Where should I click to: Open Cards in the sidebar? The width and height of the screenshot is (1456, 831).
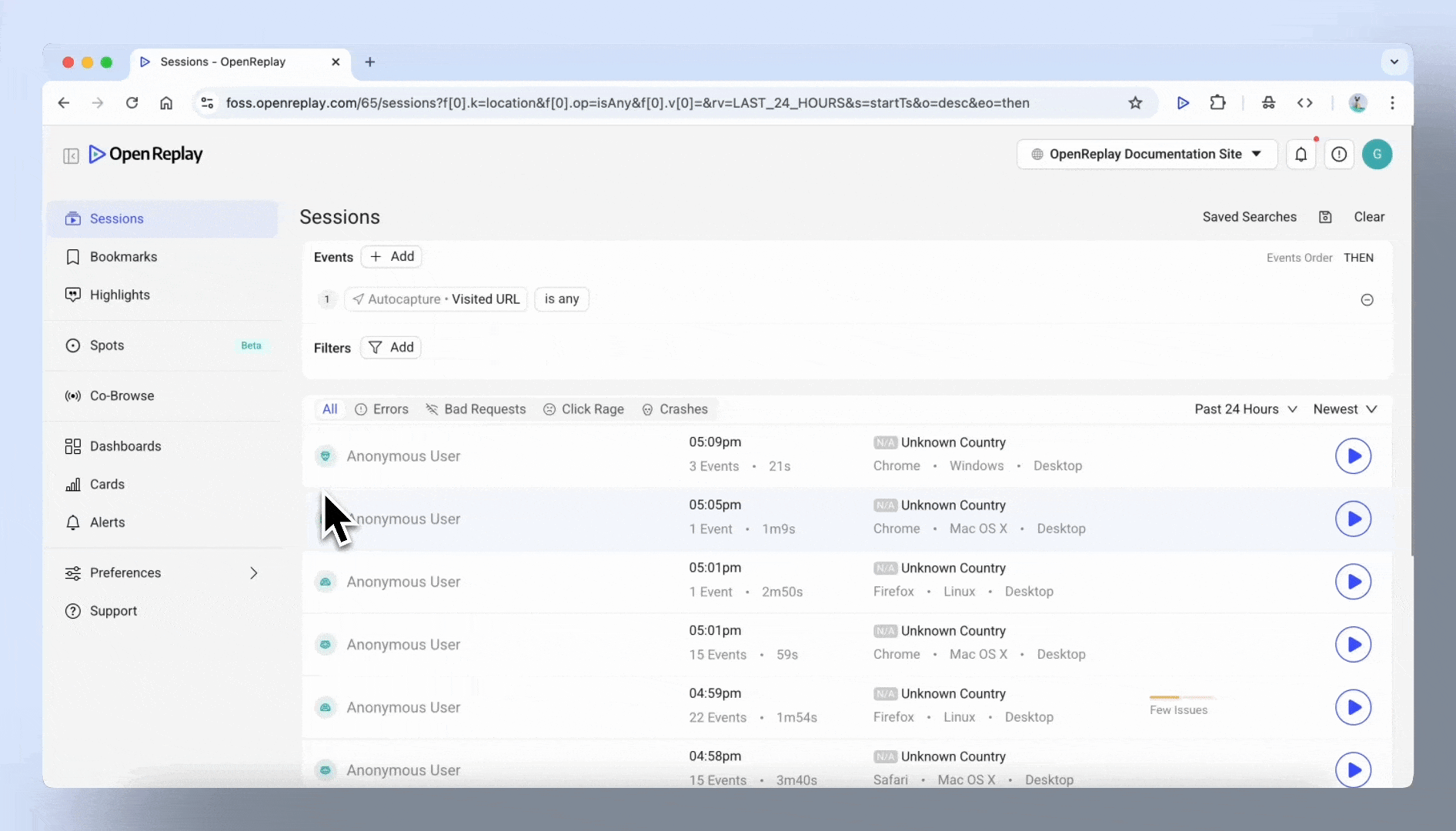(162, 485)
